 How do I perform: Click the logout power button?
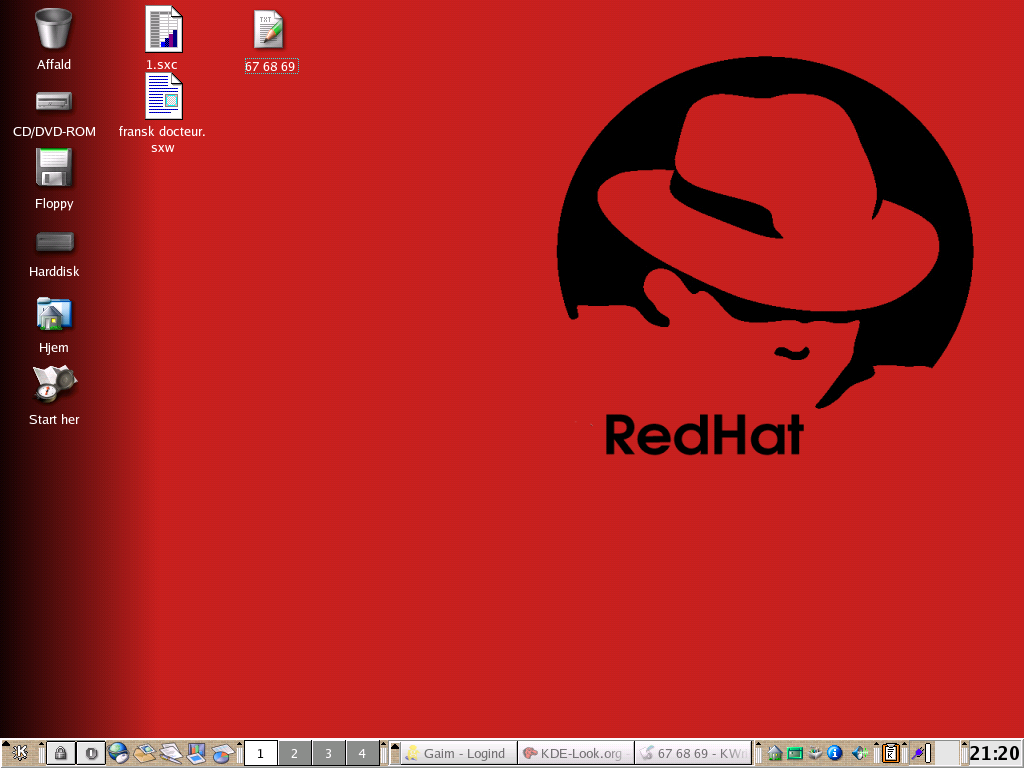(x=91, y=753)
